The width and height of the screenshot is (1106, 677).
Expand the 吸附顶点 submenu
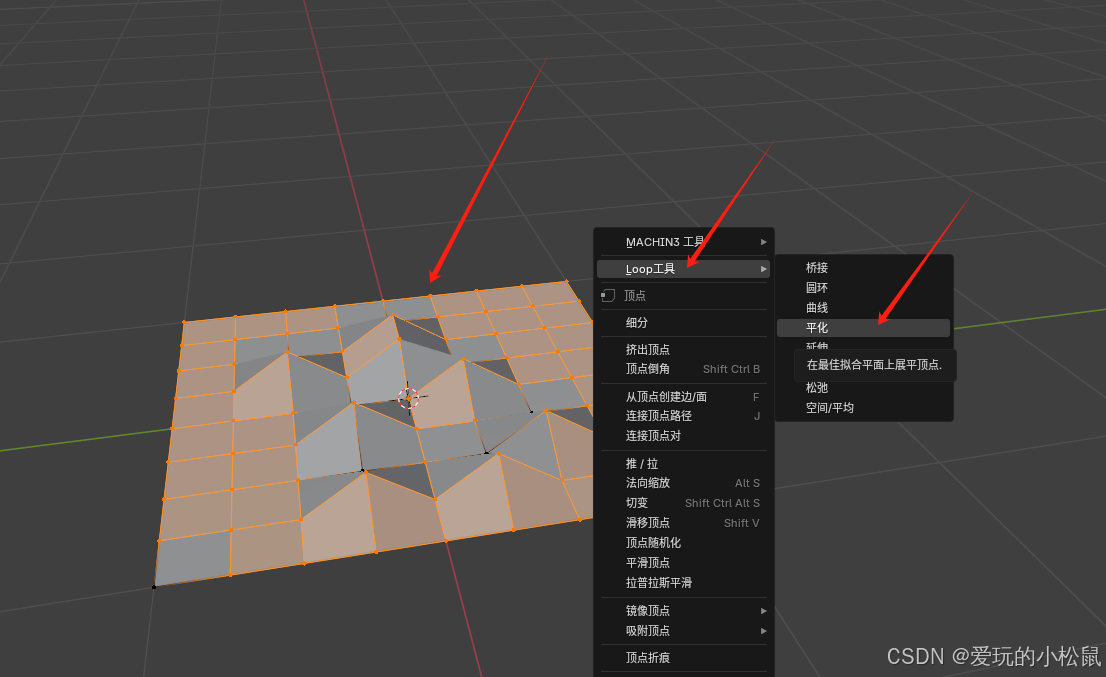pos(683,630)
